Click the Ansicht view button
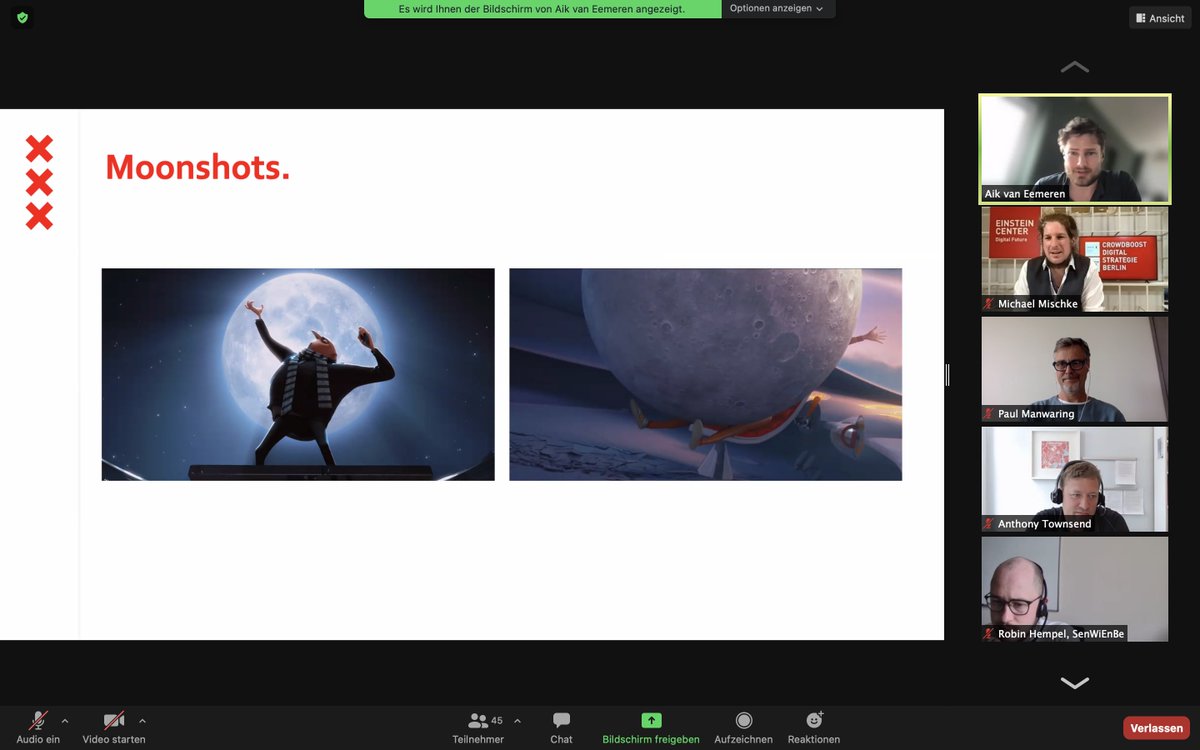1200x750 pixels. pos(1160,18)
